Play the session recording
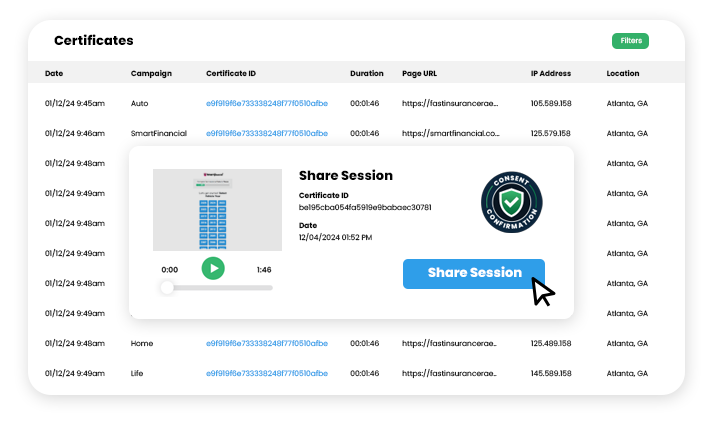The image size is (712, 425). pyautogui.click(x=213, y=268)
